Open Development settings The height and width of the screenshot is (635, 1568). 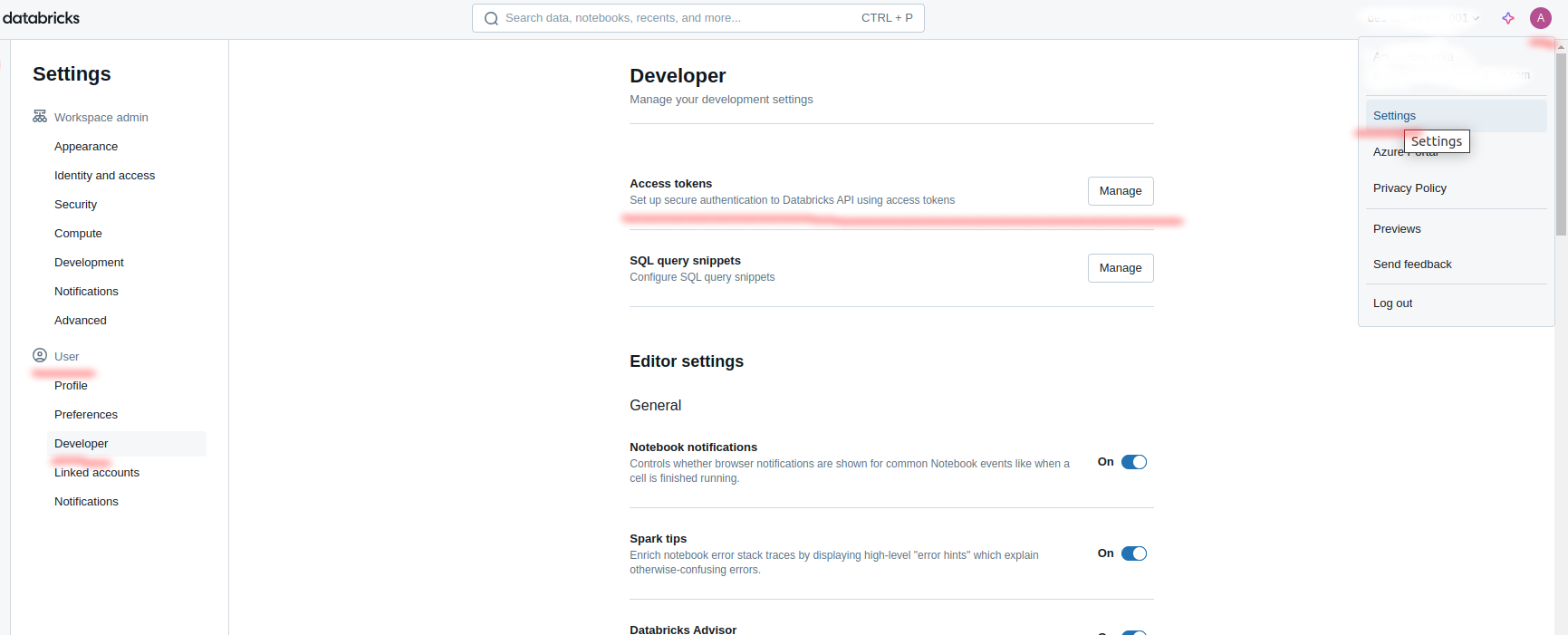click(x=127, y=263)
